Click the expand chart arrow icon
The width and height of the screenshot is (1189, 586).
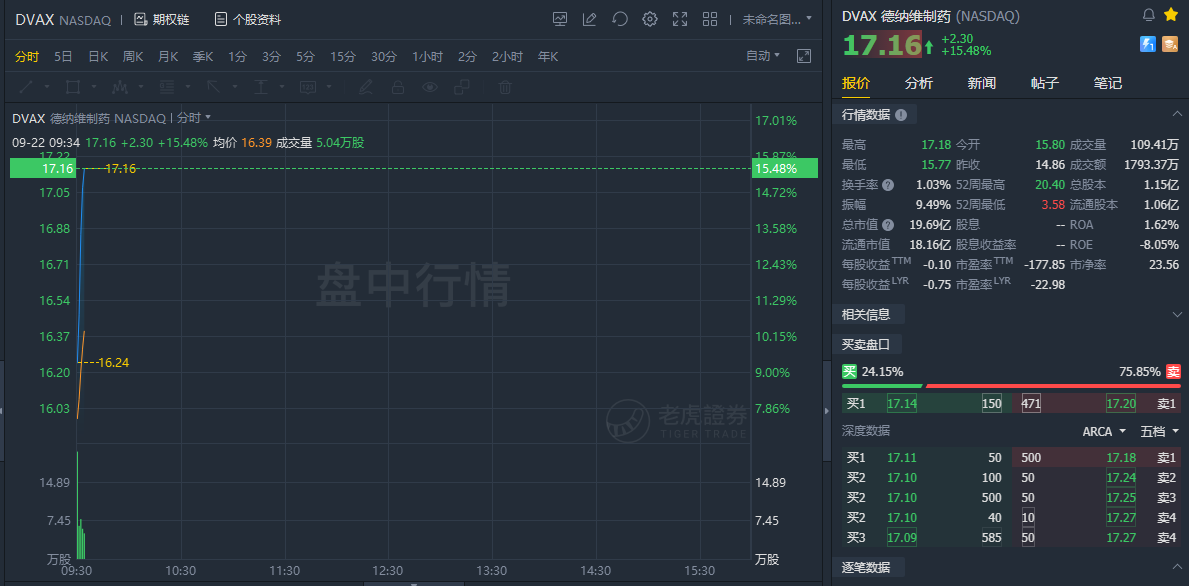[804, 56]
